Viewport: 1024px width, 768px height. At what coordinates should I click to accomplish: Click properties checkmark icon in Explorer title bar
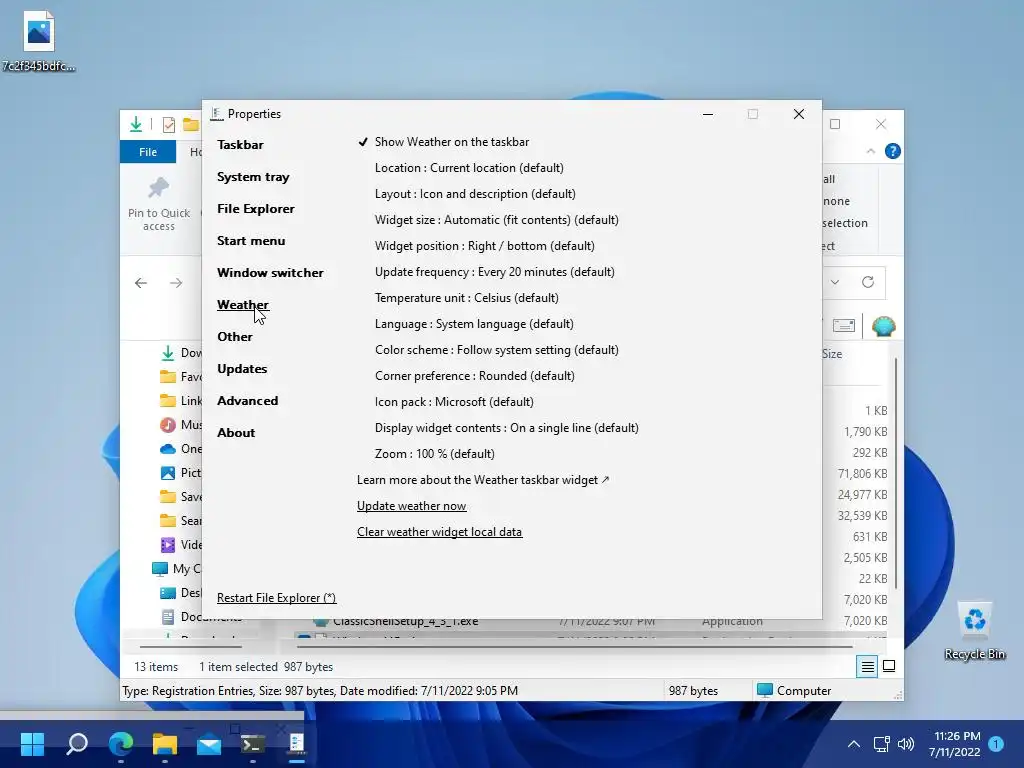click(x=168, y=125)
